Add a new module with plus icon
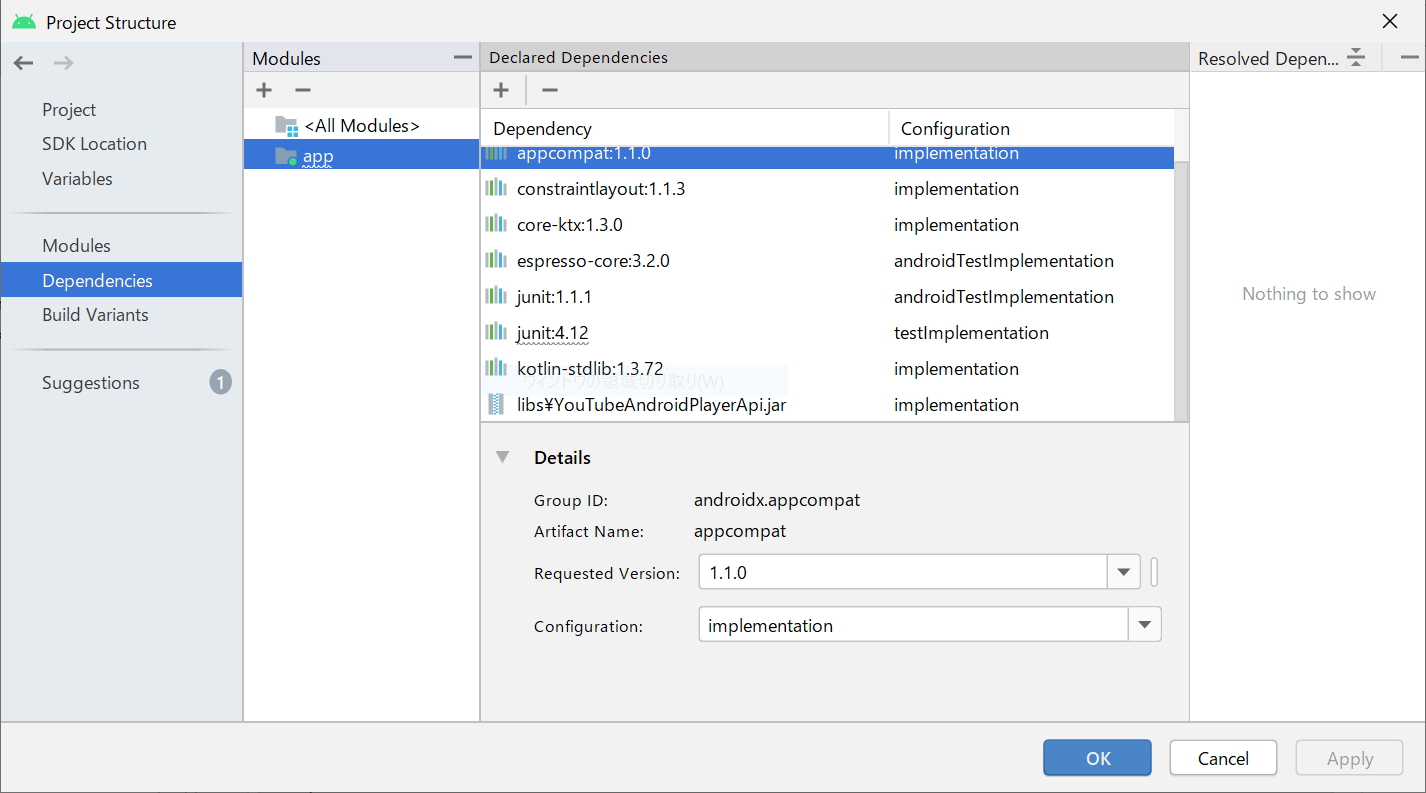1426x793 pixels. (264, 90)
